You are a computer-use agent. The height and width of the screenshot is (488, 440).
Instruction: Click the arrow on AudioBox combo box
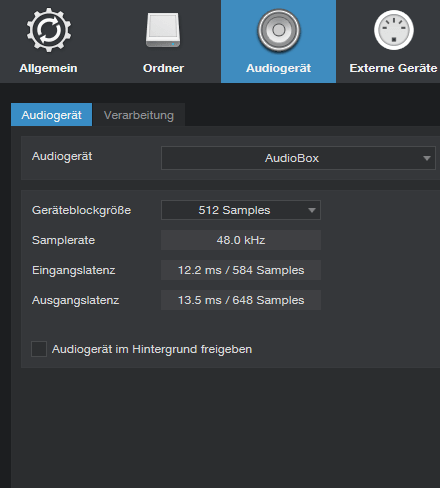point(426,158)
